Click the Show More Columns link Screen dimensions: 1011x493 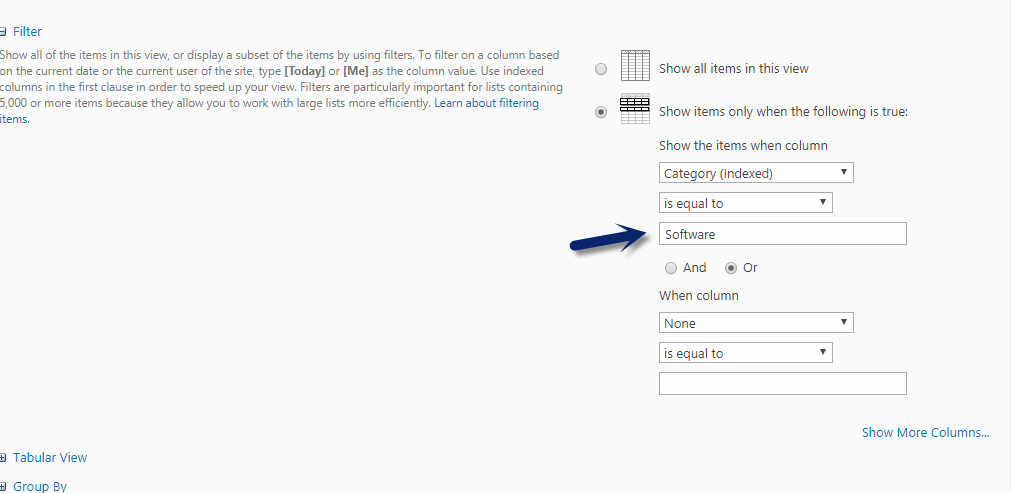pos(925,433)
